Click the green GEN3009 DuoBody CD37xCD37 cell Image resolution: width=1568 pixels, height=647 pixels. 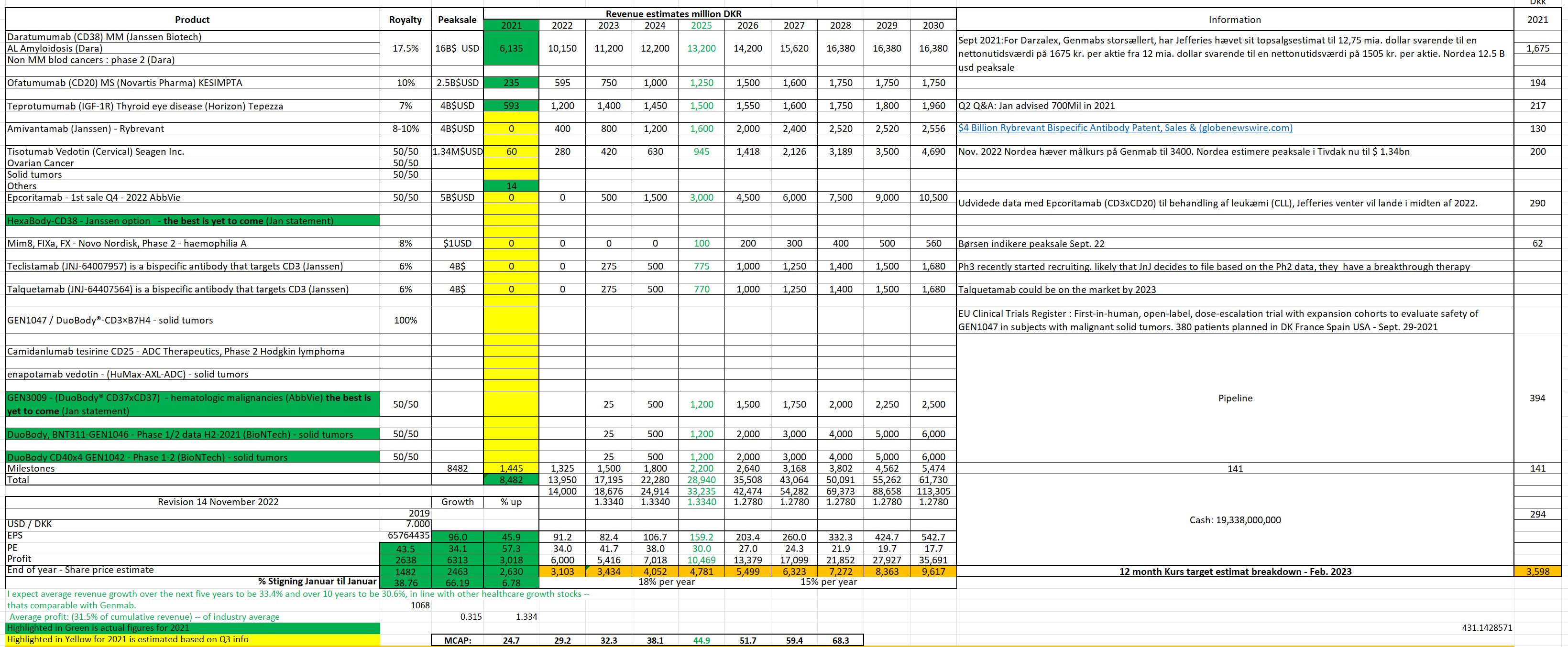click(x=192, y=404)
